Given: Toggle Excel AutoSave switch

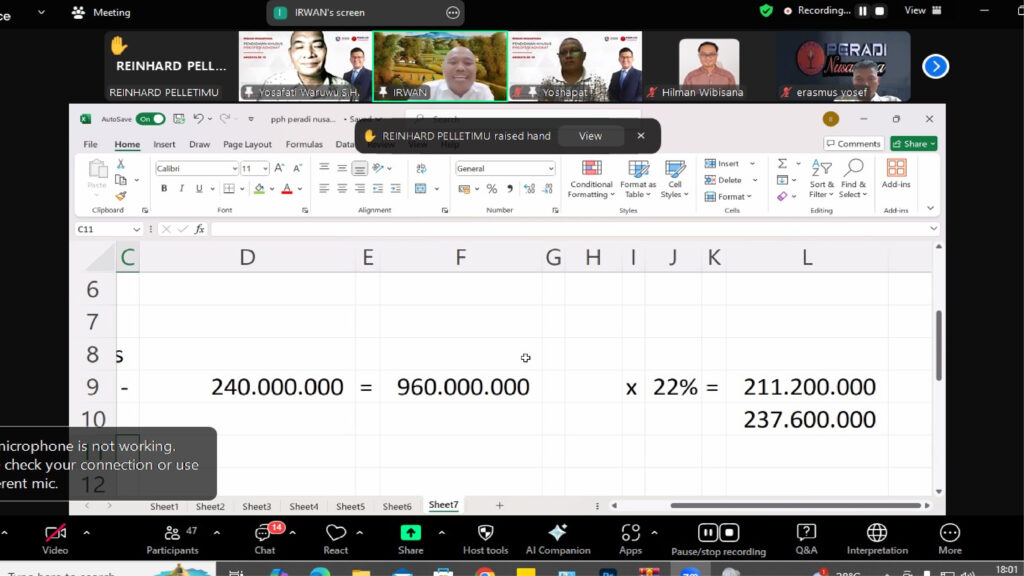Looking at the screenshot, I should (x=150, y=119).
